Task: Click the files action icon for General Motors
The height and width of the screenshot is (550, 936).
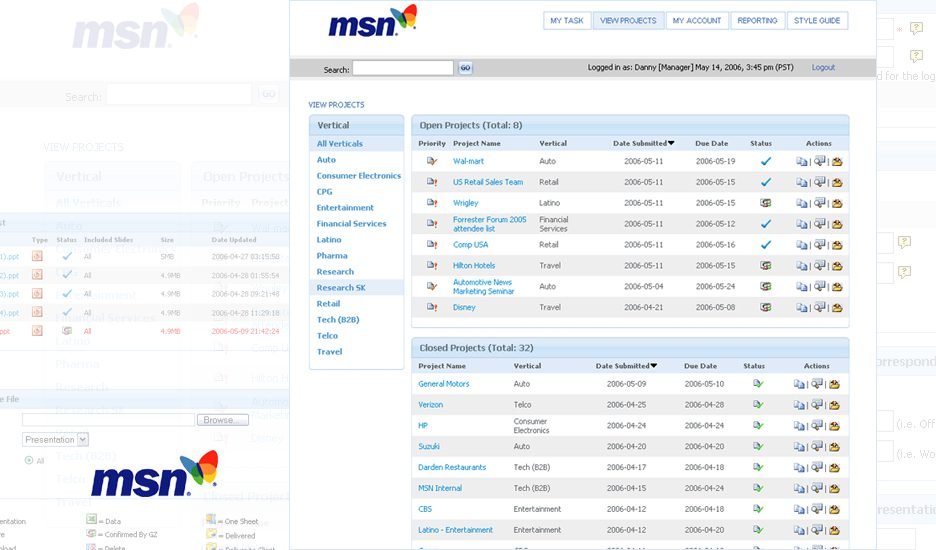Action: click(x=799, y=384)
